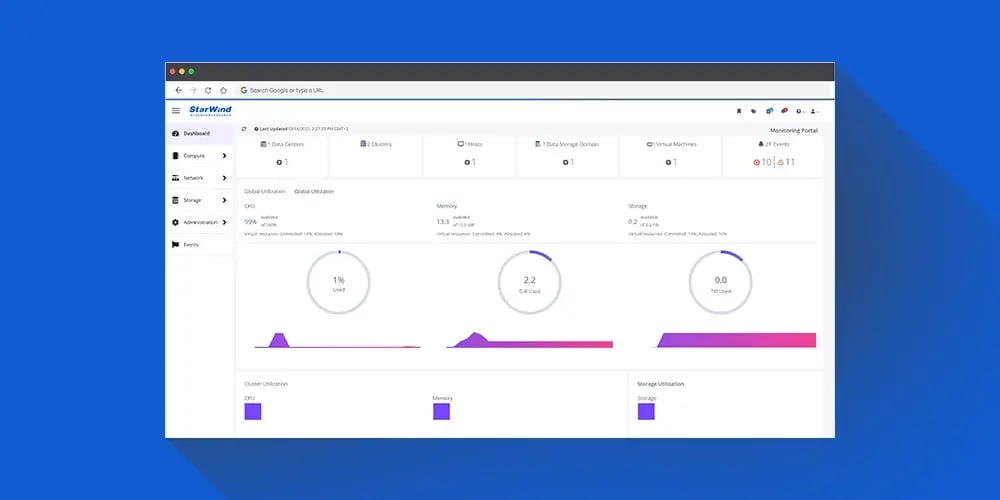Open the 1 Data Centers card
Viewport: 1000px width, 500px height.
tap(282, 156)
